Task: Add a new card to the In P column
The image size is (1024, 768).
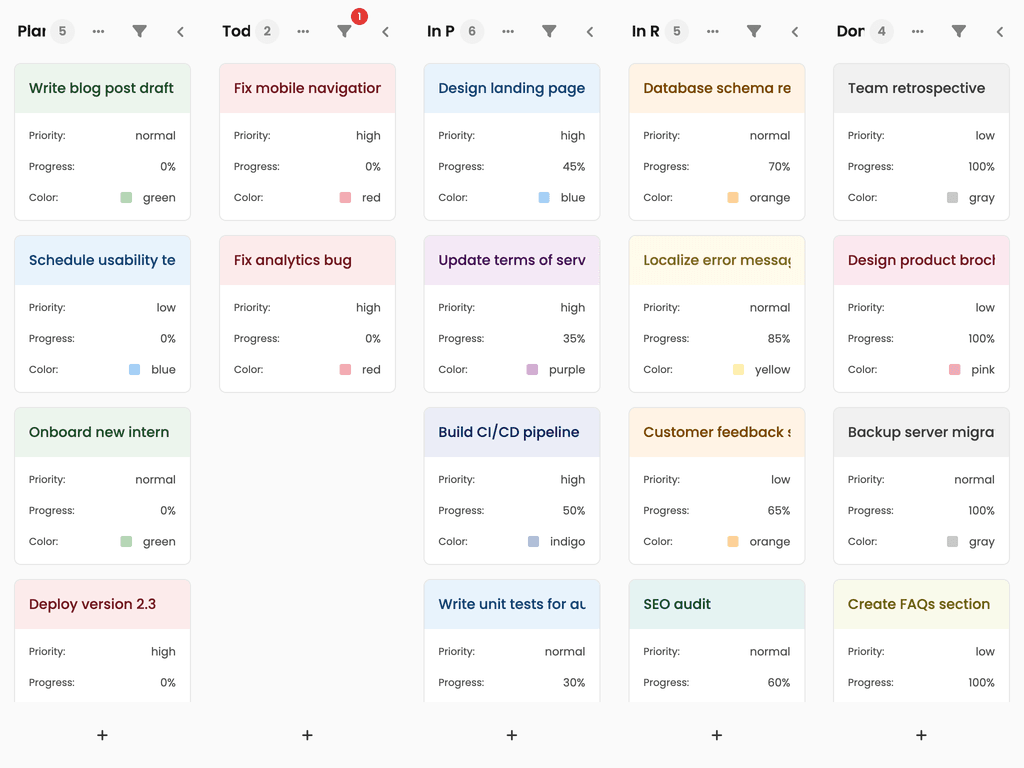Action: pos(512,735)
